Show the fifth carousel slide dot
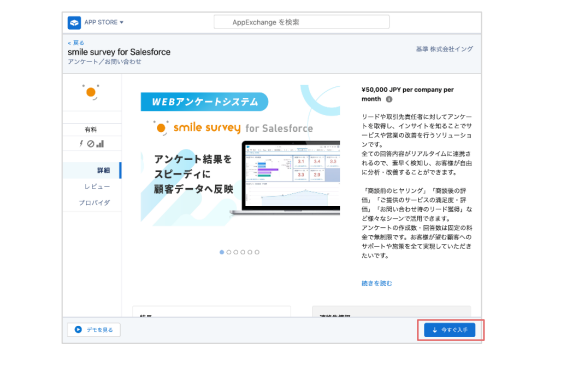 coord(250,252)
